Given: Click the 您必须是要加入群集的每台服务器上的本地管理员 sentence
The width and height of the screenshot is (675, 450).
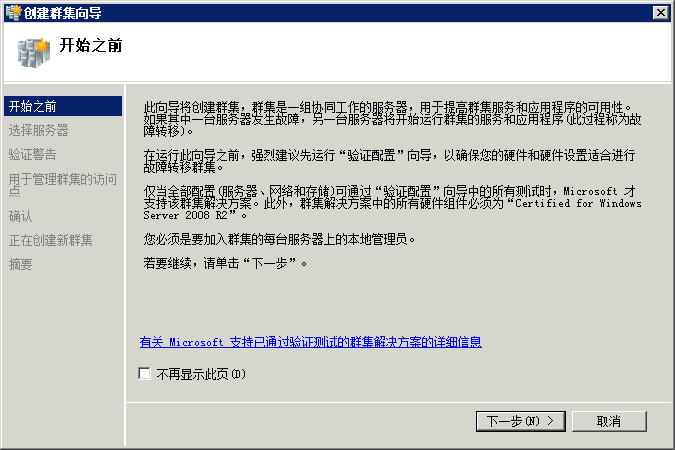Looking at the screenshot, I should 279,239.
